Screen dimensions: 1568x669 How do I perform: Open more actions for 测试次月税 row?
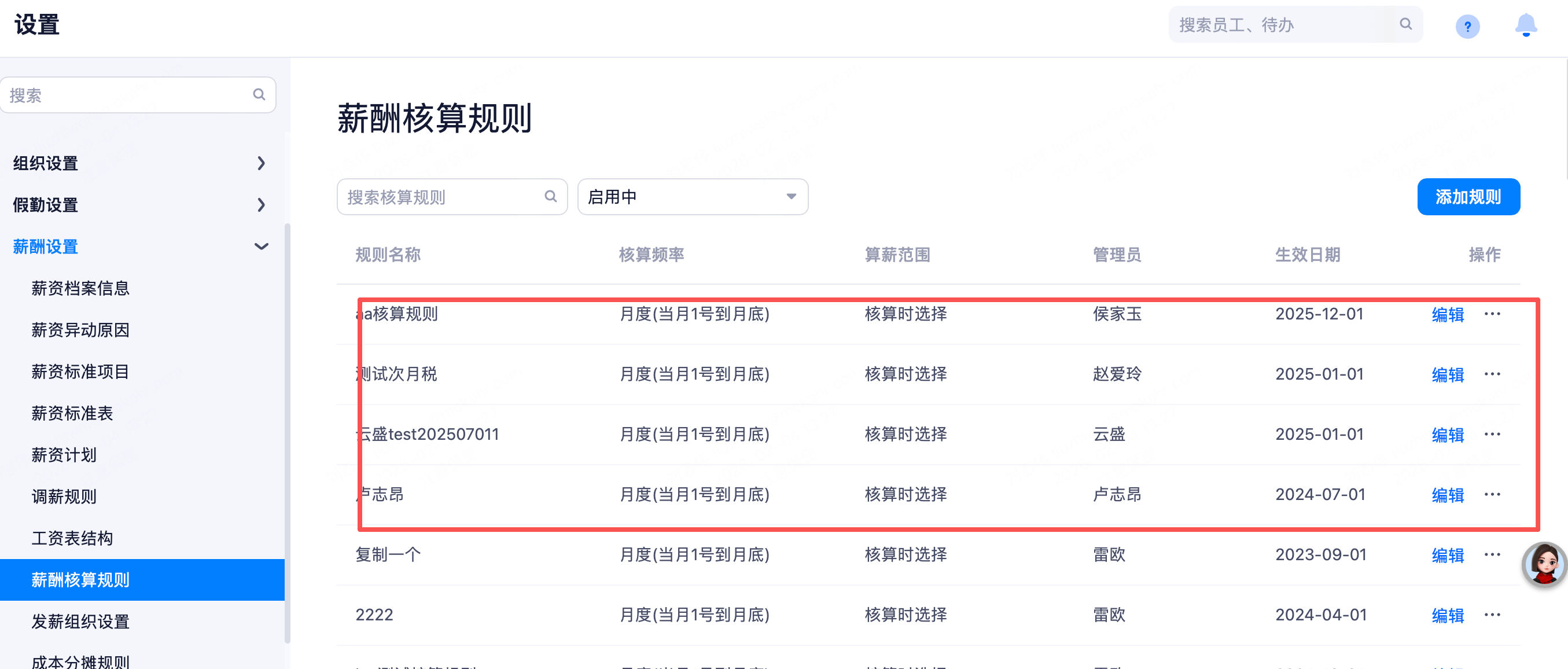click(1493, 374)
